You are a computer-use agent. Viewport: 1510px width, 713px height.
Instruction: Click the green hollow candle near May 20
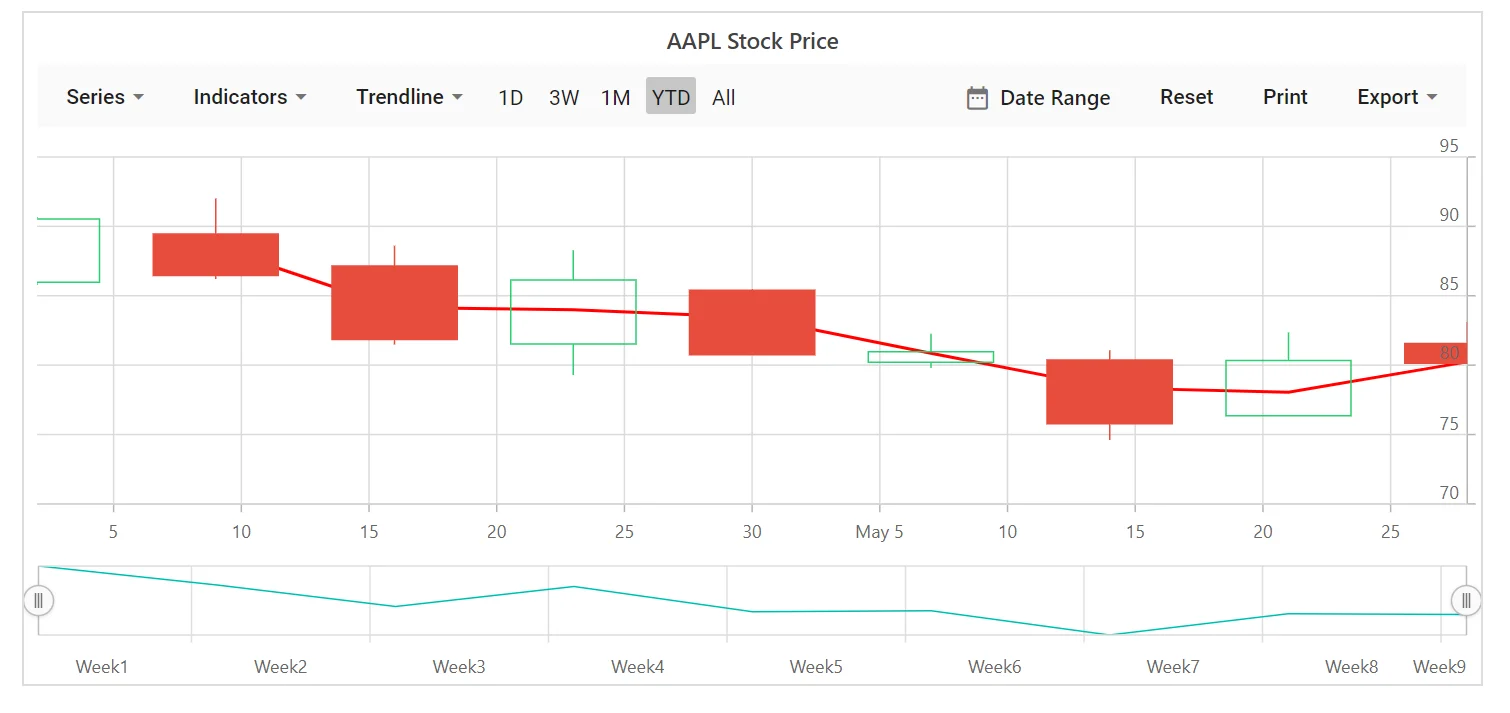pos(1288,388)
